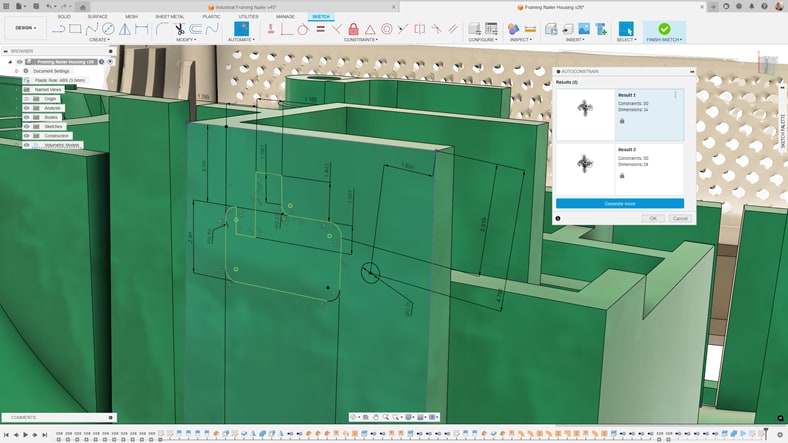Open the Create dropdown menu
788x443 pixels.
100,40
